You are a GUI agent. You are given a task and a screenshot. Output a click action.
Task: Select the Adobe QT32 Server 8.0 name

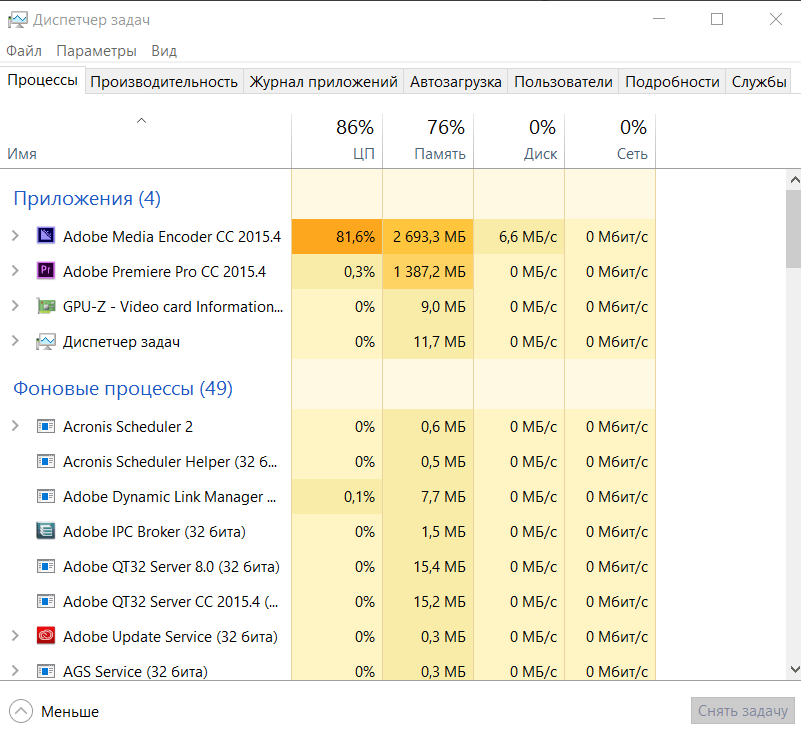point(171,567)
